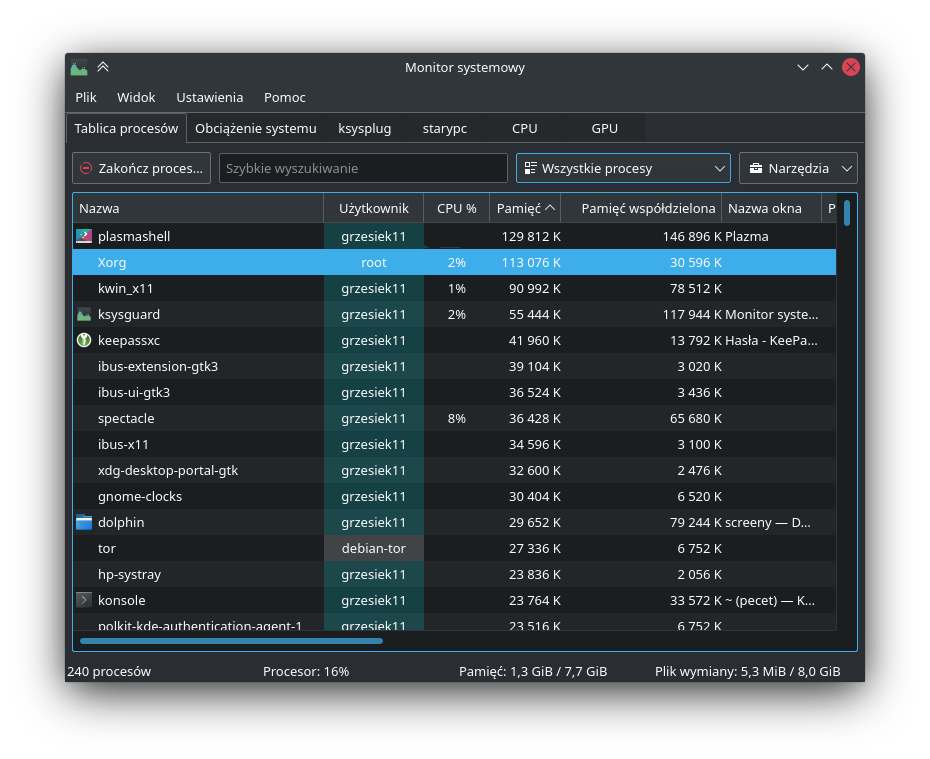Image resolution: width=930 pixels, height=759 pixels.
Task: Click the plasmashell process icon
Action: coord(84,237)
